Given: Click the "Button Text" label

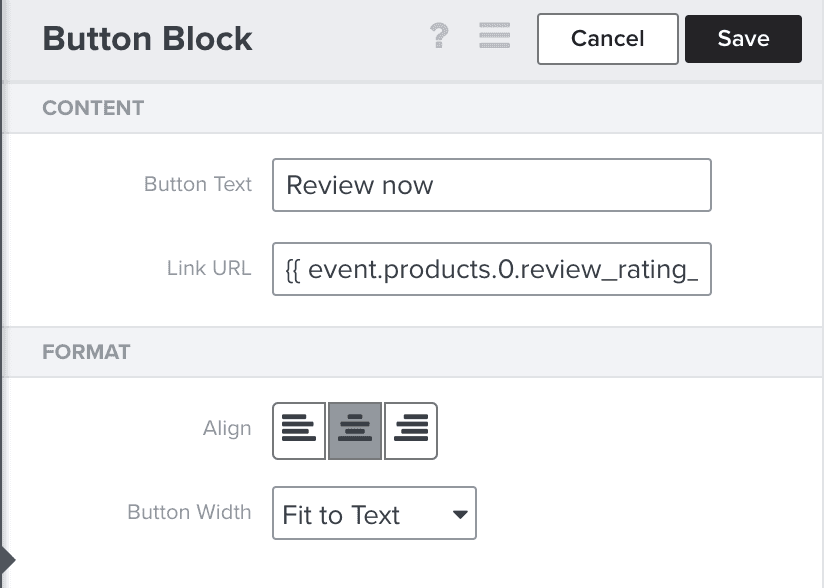Looking at the screenshot, I should point(198,185).
